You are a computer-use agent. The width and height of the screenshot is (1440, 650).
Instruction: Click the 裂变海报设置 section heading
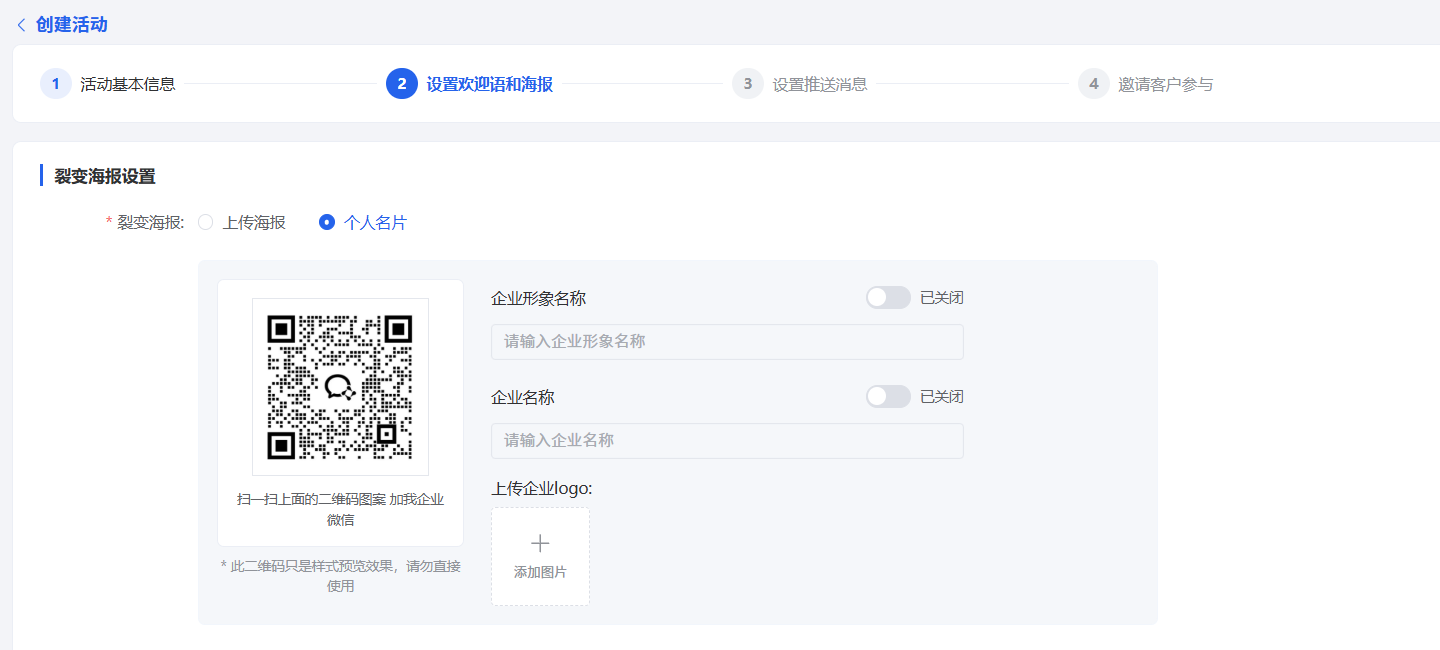(105, 176)
